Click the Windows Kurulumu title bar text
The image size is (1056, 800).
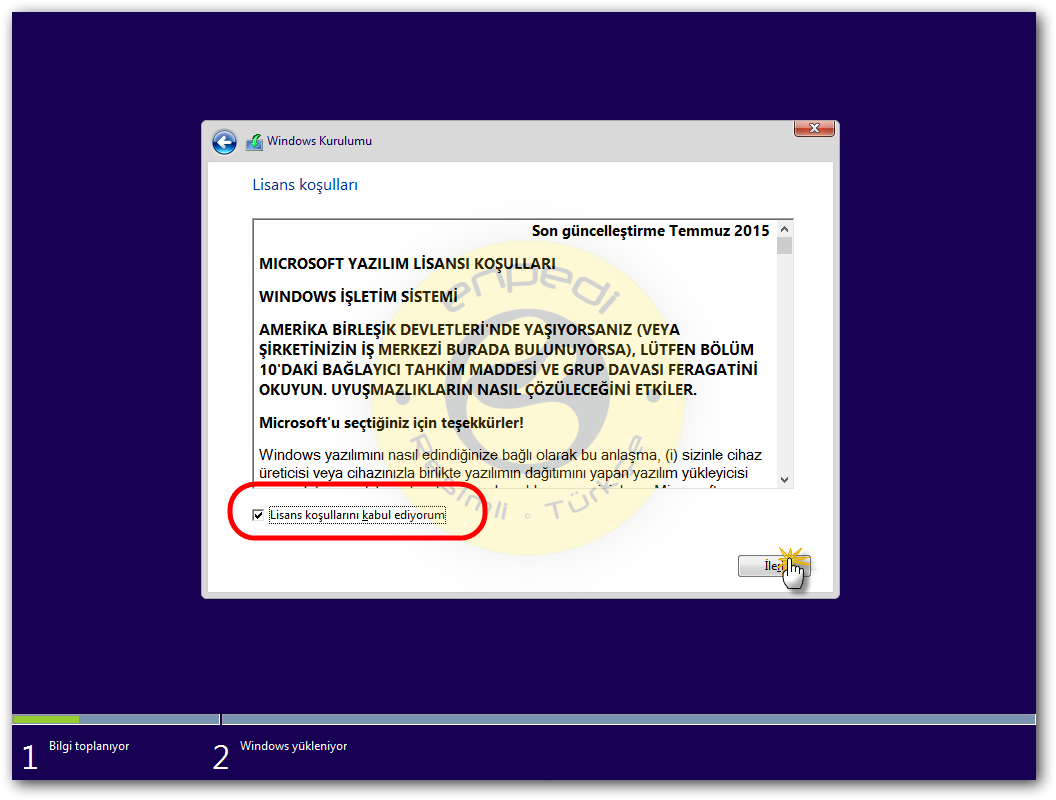click(322, 141)
